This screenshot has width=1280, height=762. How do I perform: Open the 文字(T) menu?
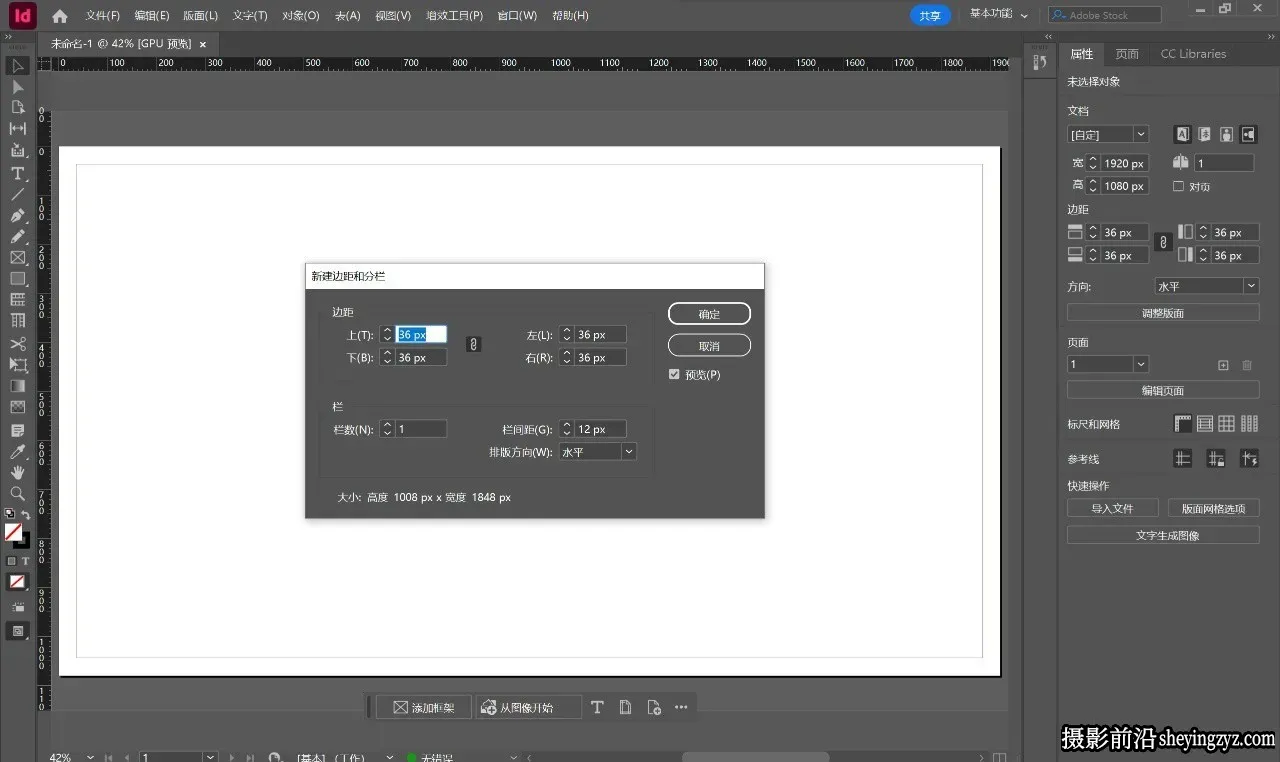point(250,16)
